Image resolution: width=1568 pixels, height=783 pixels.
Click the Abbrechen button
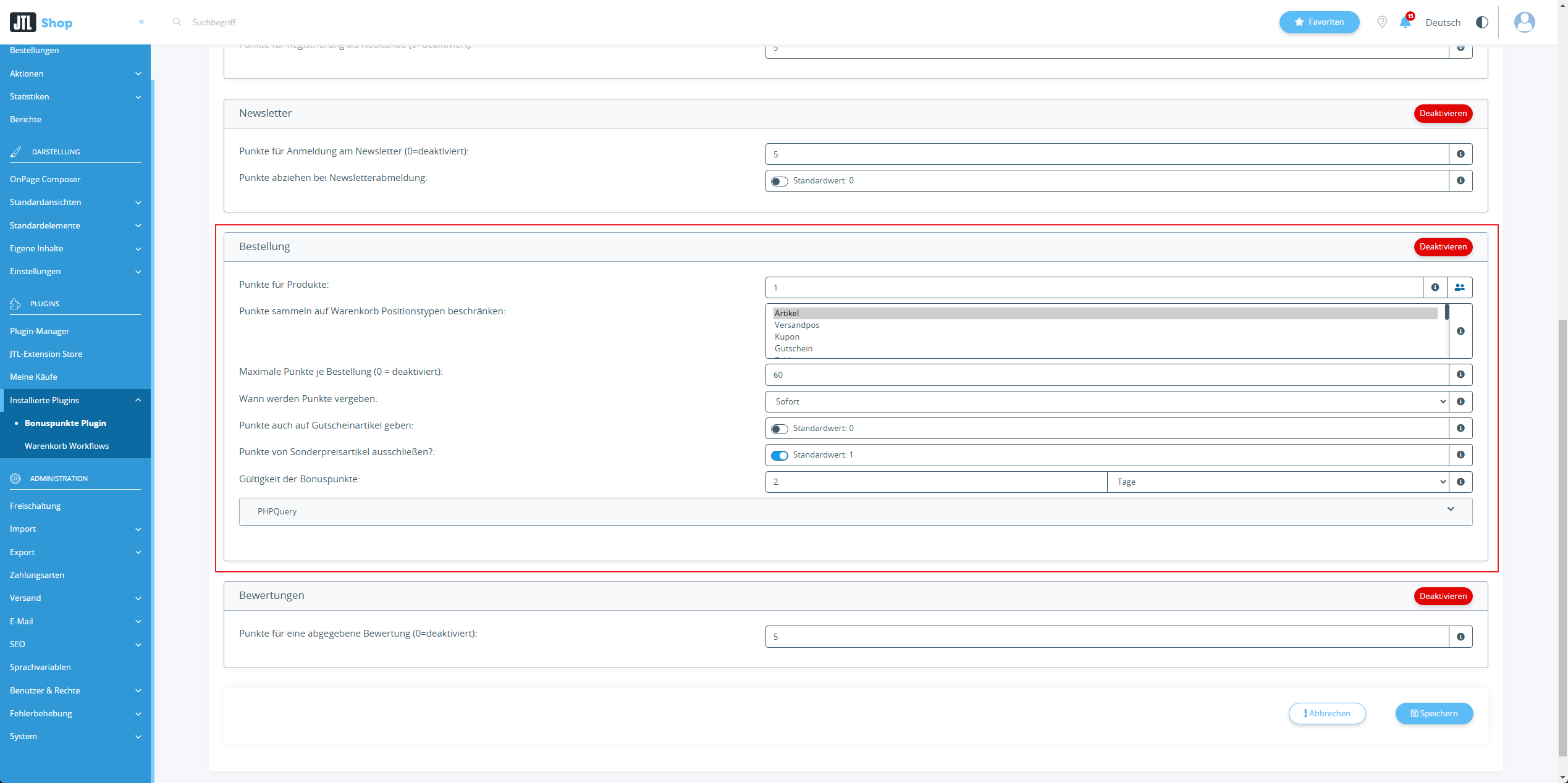point(1326,713)
